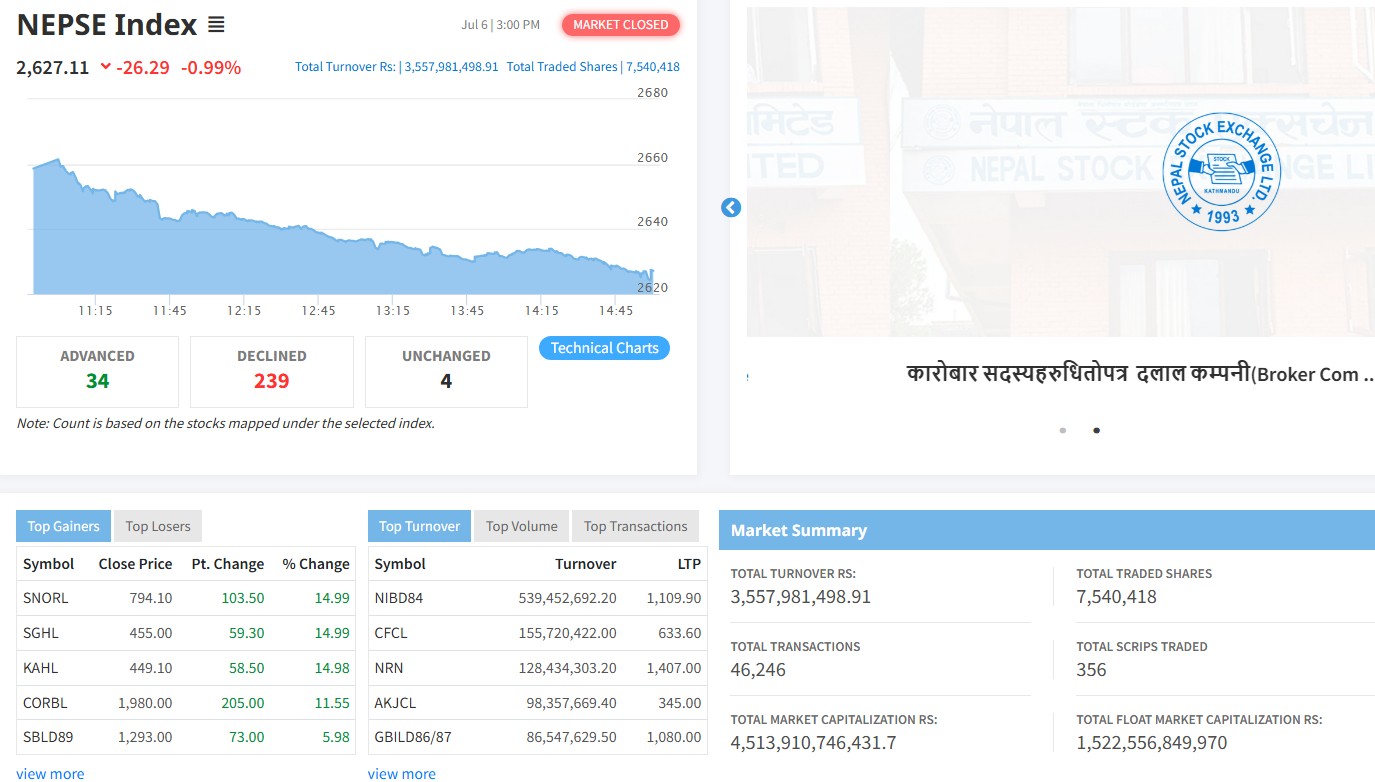Click the NEPSE building banner image
1375x782 pixels.
point(1061,172)
